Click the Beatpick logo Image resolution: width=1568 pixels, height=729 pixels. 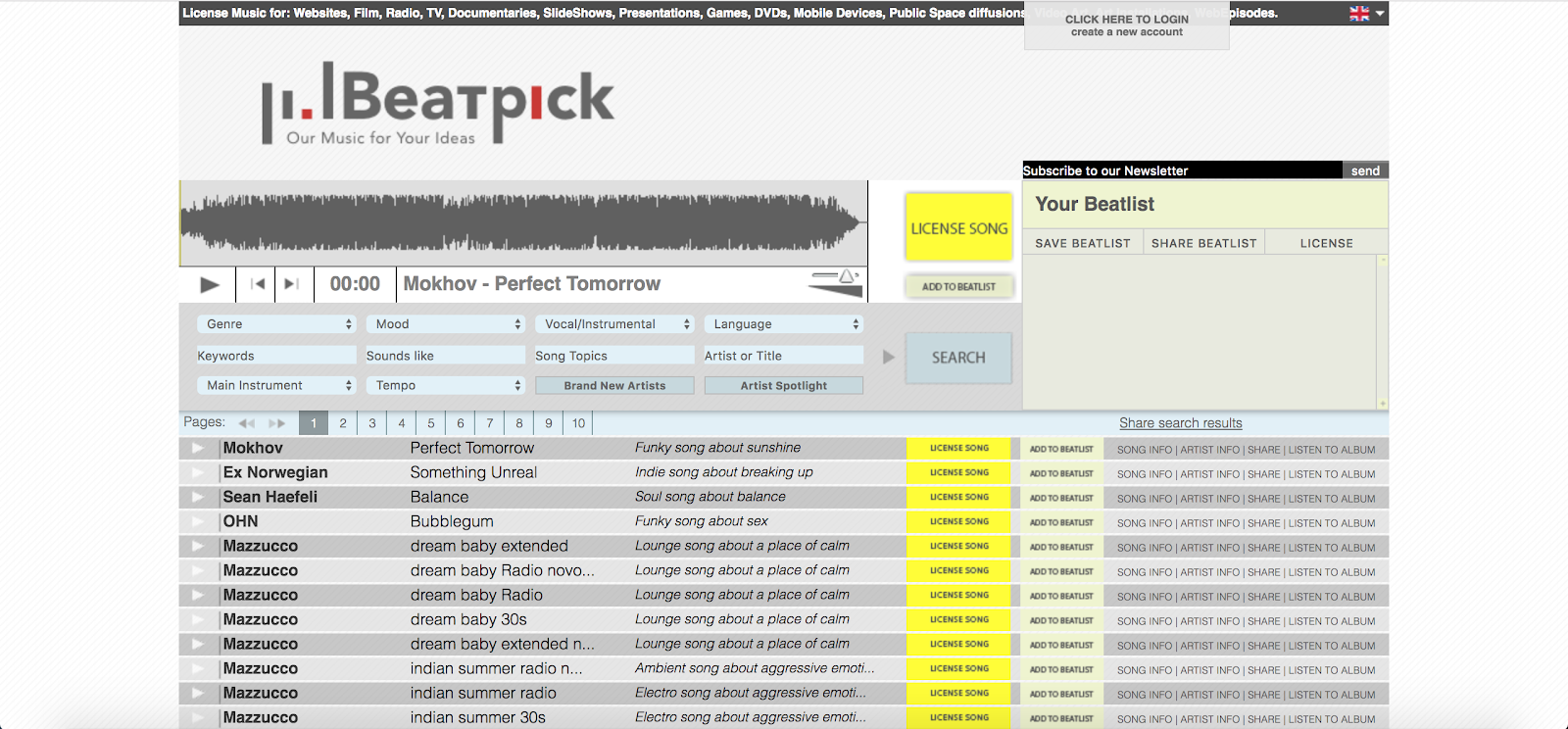click(x=437, y=104)
